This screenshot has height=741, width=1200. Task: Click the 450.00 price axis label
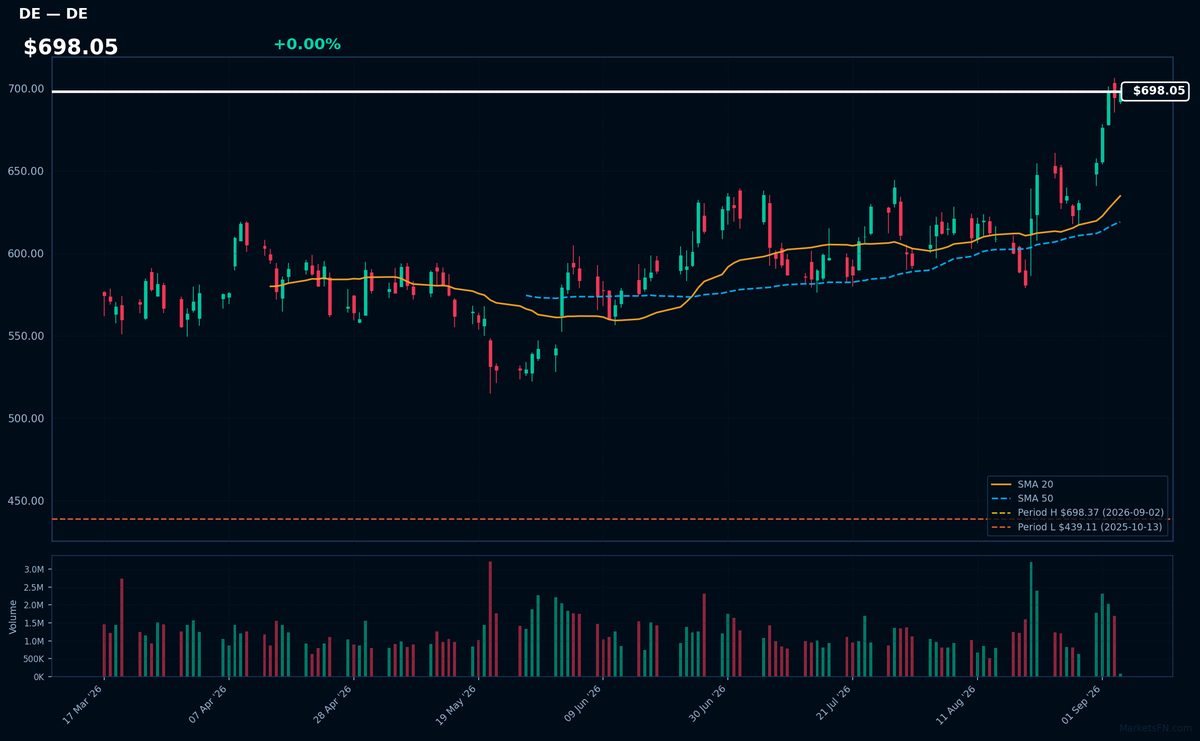tap(27, 501)
